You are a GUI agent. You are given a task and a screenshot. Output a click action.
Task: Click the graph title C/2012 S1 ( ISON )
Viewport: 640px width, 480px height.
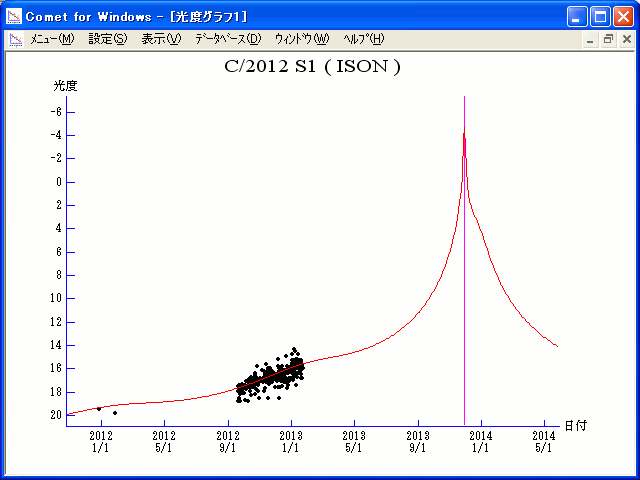coord(312,67)
